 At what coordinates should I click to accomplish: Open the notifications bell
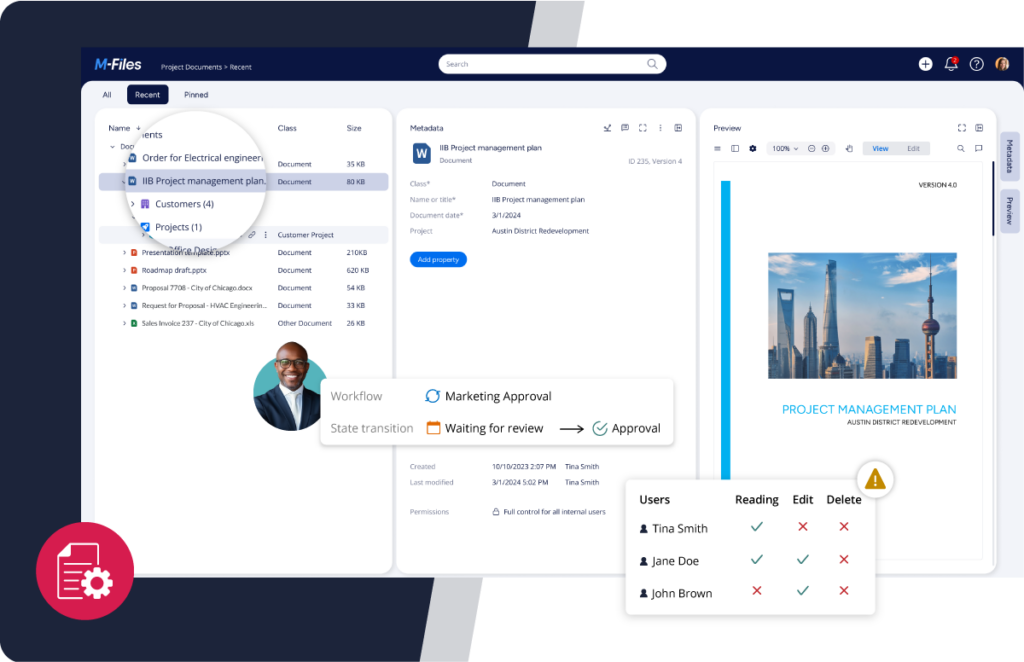(x=951, y=64)
